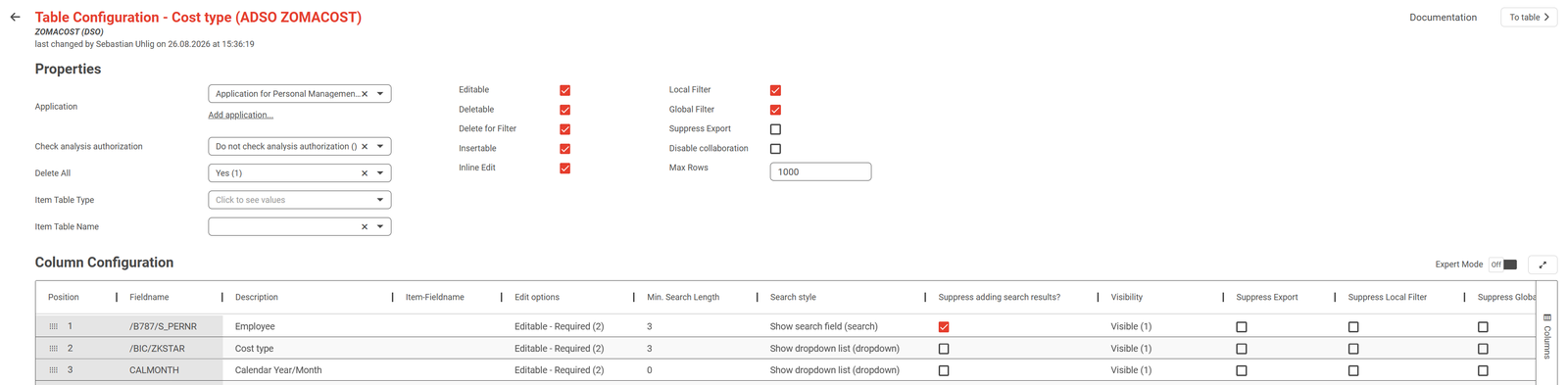Screen dimensions: 1568x385
Task: Sort by the Position column header
Action: tap(64, 297)
